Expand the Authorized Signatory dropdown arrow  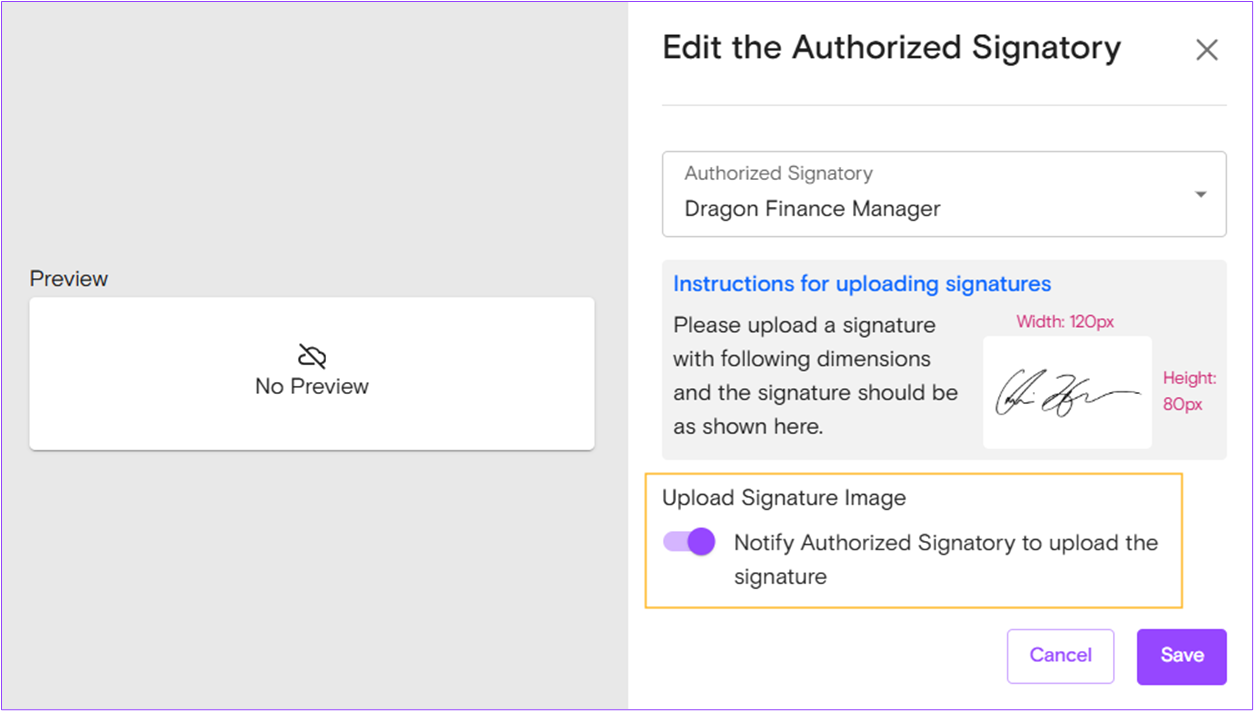(x=1201, y=194)
